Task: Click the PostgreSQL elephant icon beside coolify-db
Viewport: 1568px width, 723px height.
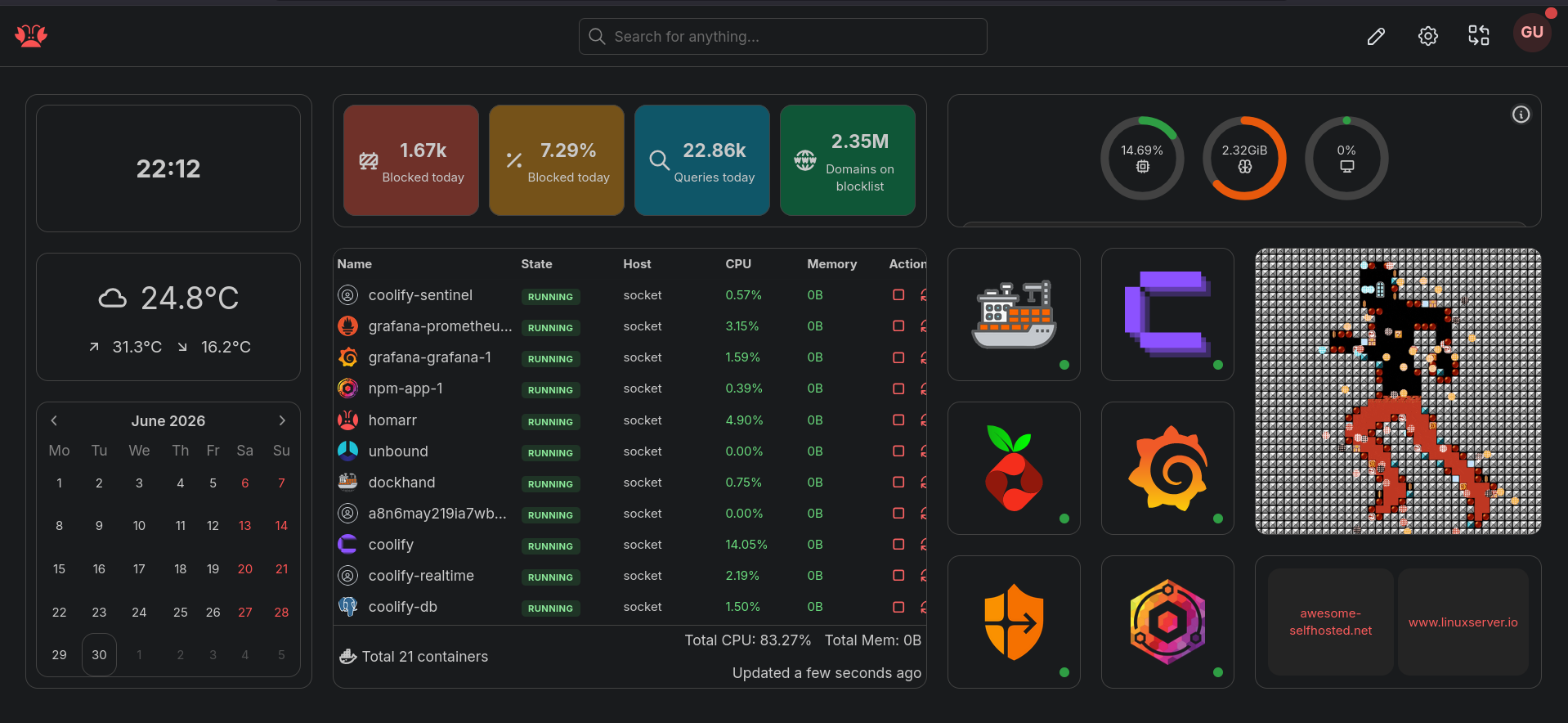Action: [x=347, y=607]
